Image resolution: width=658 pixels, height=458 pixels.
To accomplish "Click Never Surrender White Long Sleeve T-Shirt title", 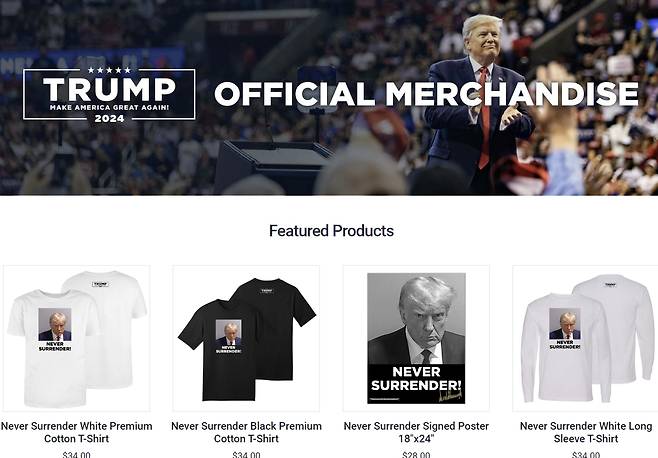I will (x=586, y=432).
